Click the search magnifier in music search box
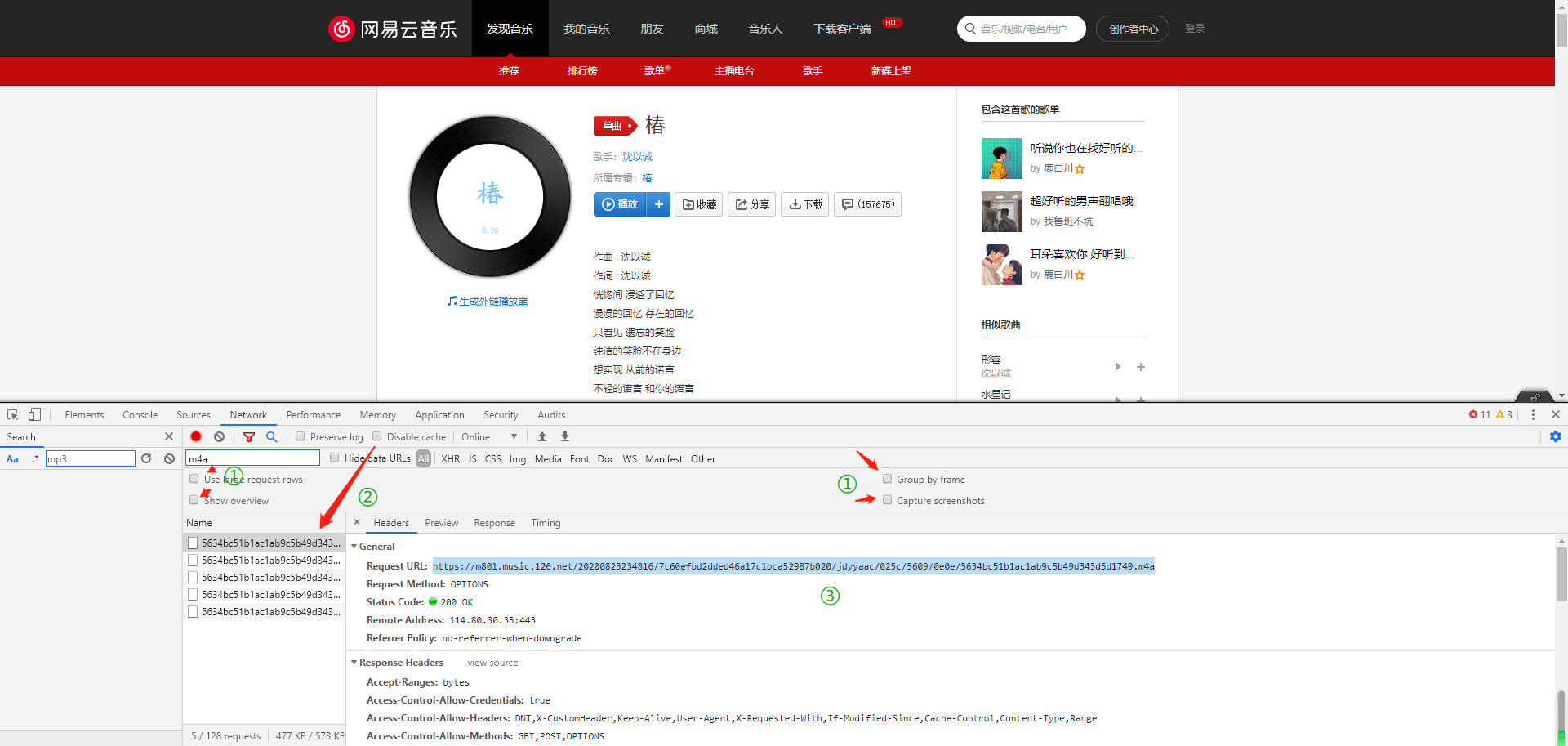Viewport: 1568px width, 746px height. click(970, 29)
